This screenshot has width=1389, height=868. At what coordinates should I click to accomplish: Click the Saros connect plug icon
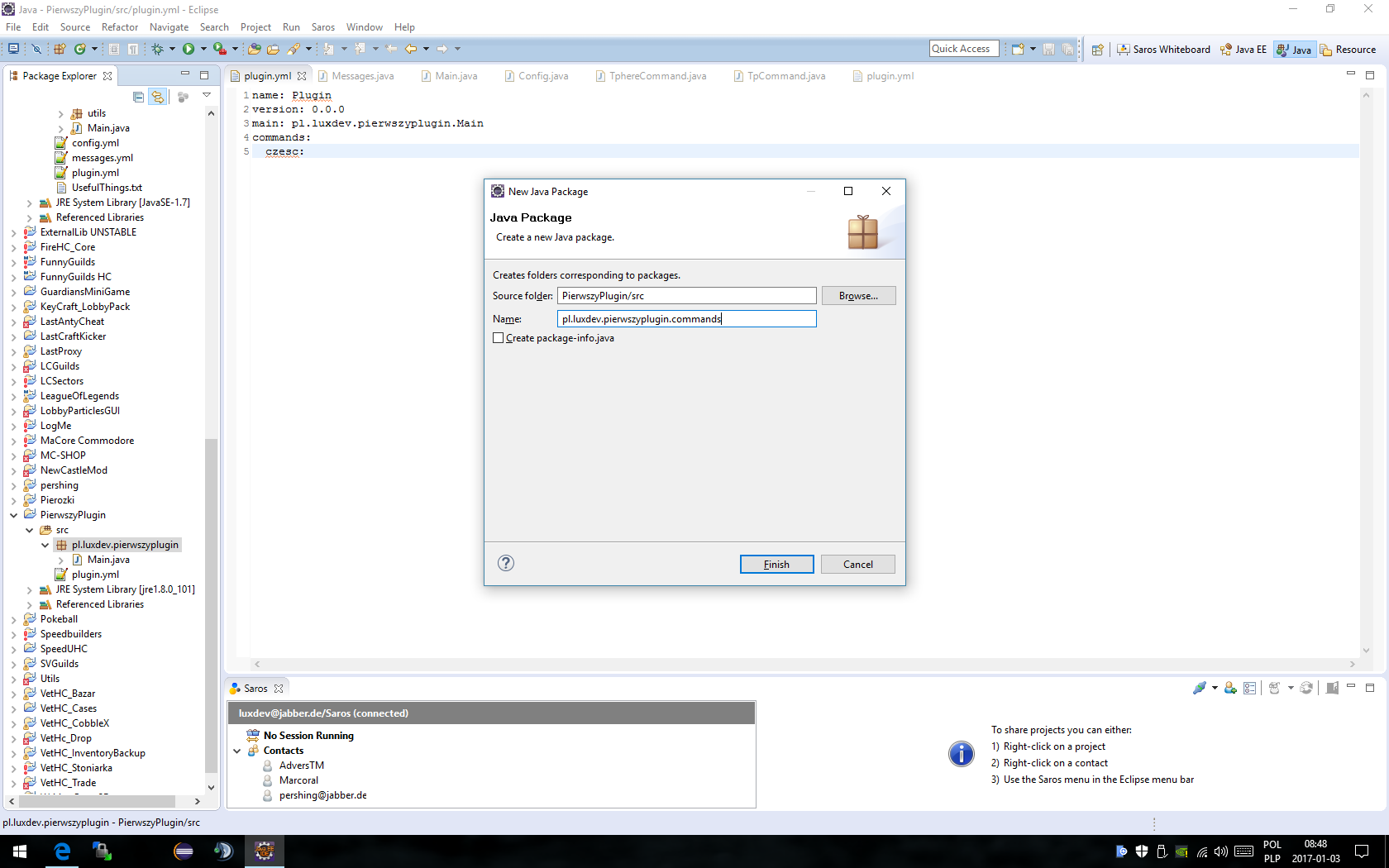[1200, 688]
